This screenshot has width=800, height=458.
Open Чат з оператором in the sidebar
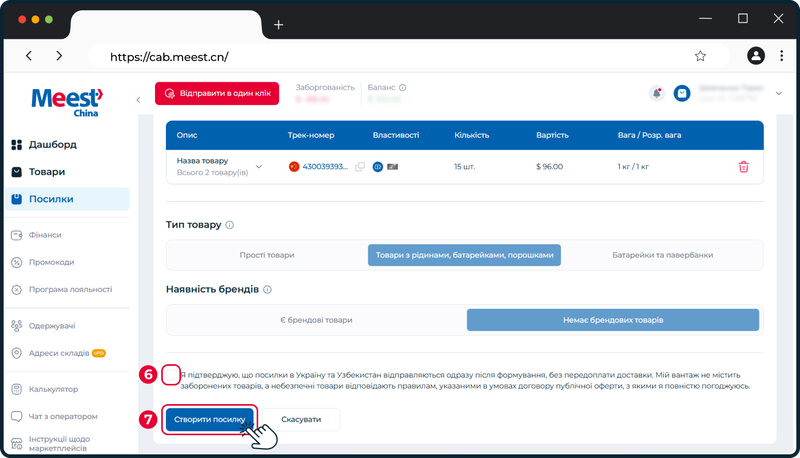click(x=63, y=416)
